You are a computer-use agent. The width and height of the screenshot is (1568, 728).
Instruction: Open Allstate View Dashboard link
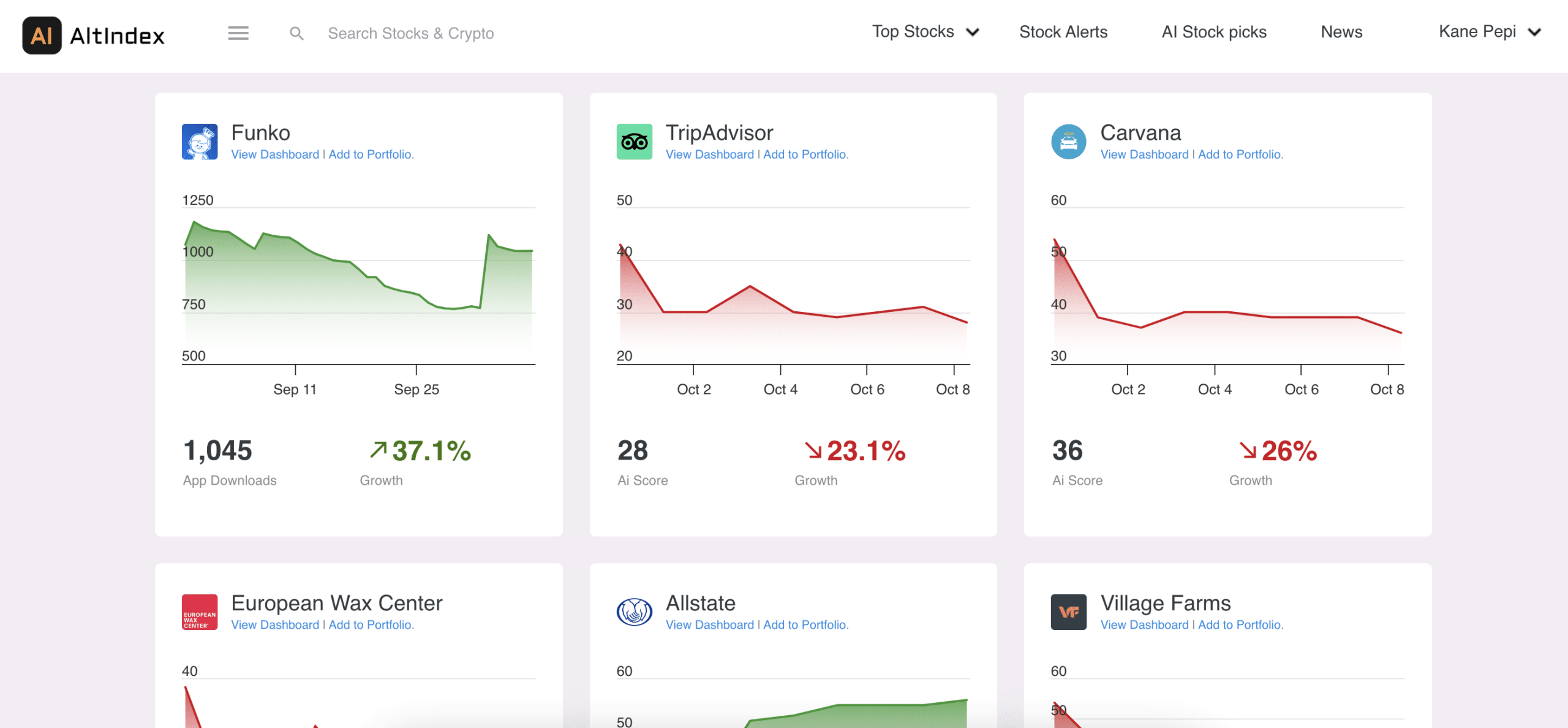coord(710,624)
